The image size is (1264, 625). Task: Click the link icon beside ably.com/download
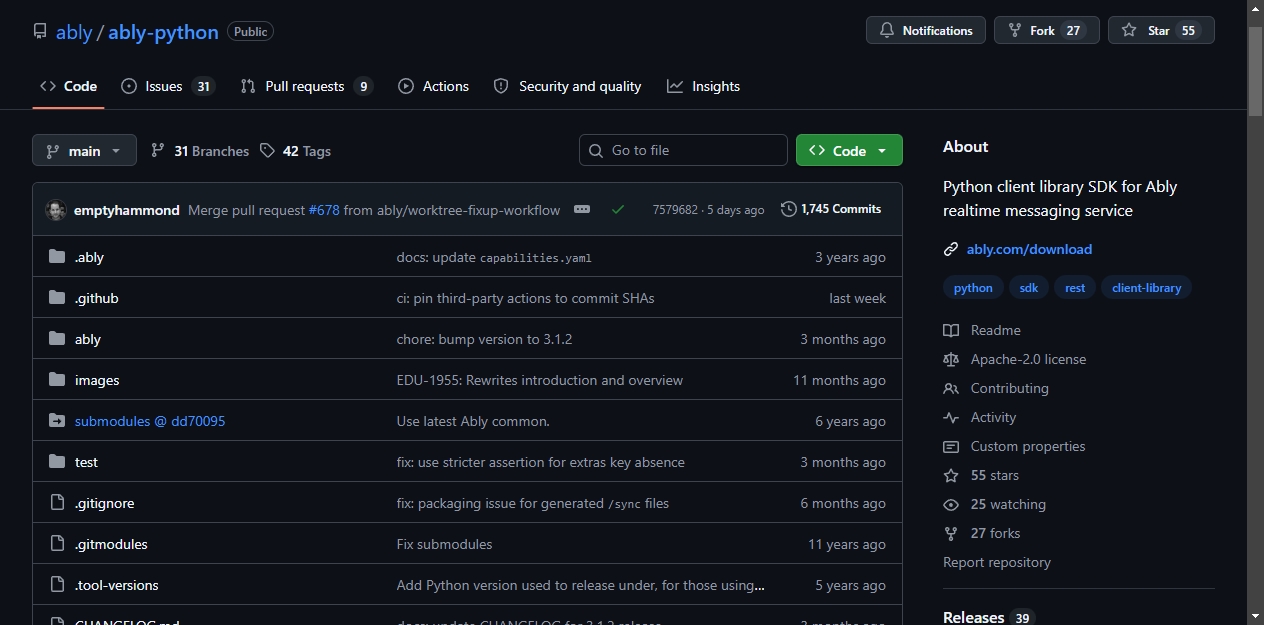pos(951,249)
